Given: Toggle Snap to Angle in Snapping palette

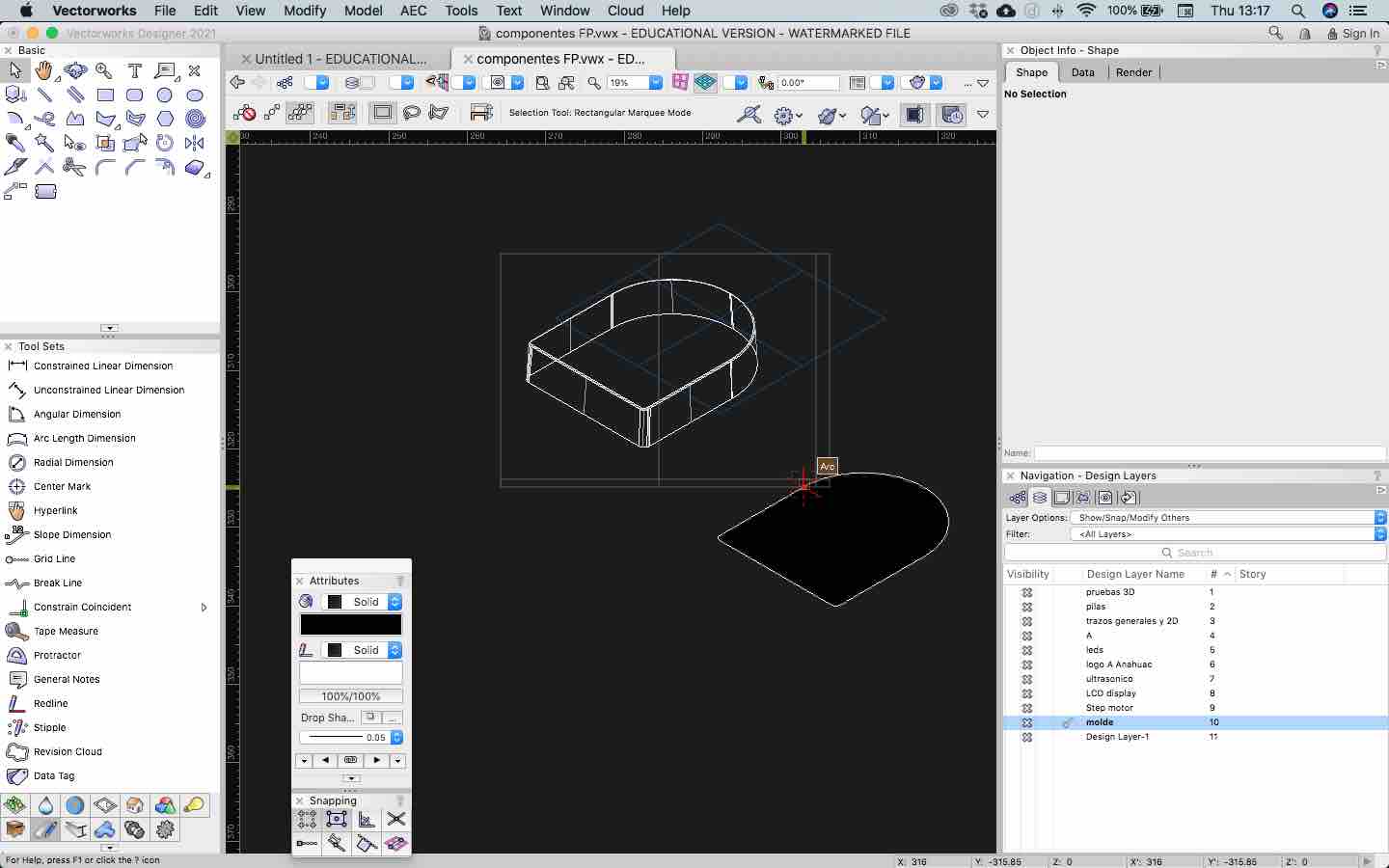Looking at the screenshot, I should click(x=367, y=819).
